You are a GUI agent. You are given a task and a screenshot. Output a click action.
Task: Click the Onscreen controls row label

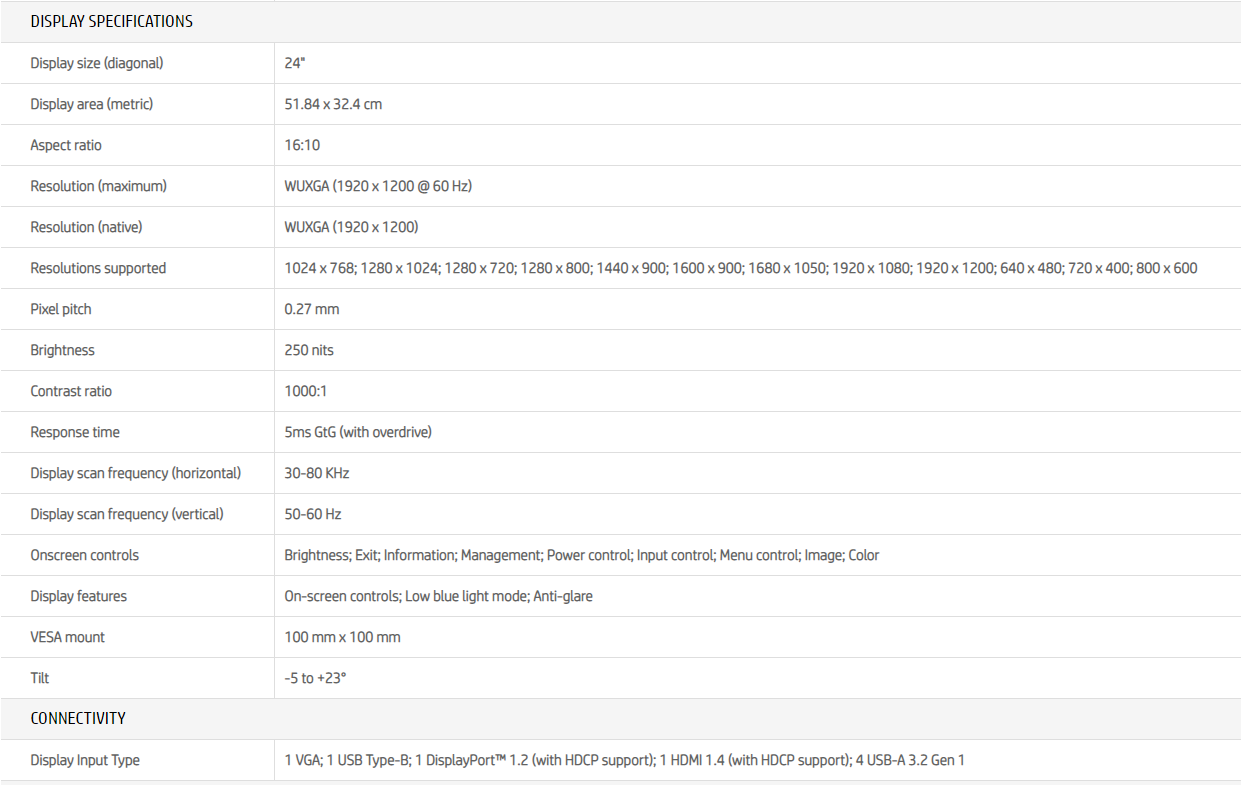coord(85,555)
